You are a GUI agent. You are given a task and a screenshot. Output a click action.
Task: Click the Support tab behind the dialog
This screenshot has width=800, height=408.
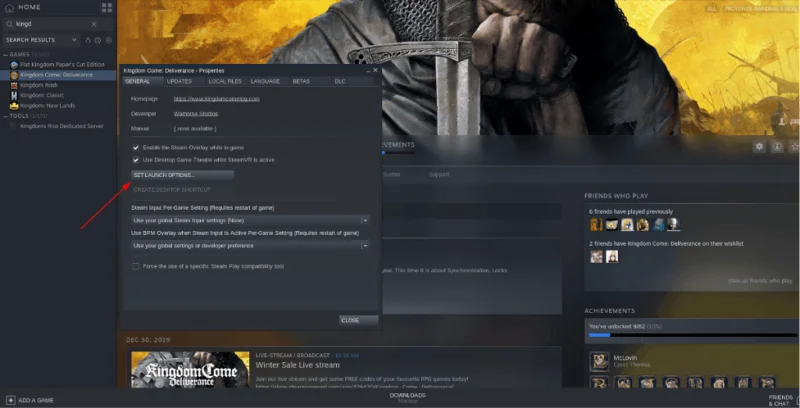[x=439, y=174]
